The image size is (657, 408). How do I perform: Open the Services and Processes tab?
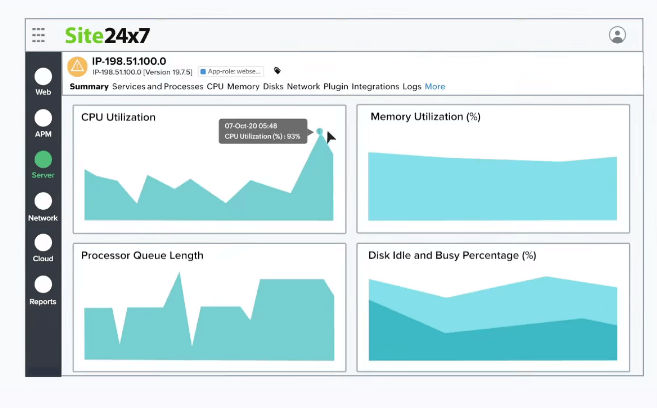[158, 87]
